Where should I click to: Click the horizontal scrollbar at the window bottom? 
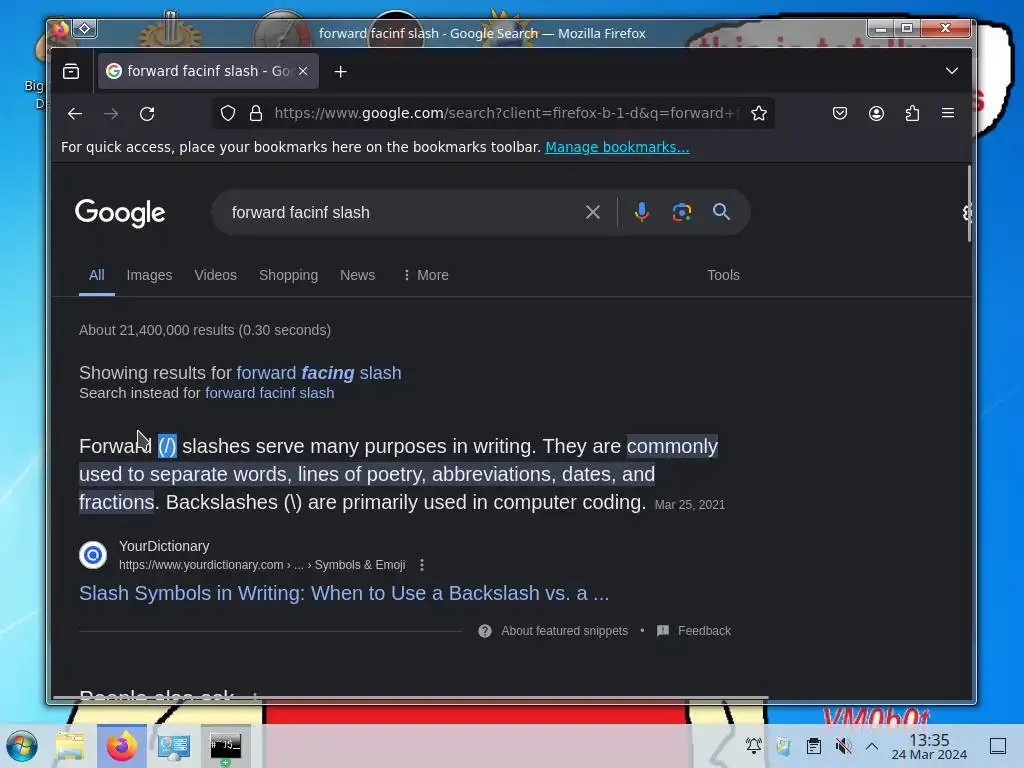[x=410, y=697]
